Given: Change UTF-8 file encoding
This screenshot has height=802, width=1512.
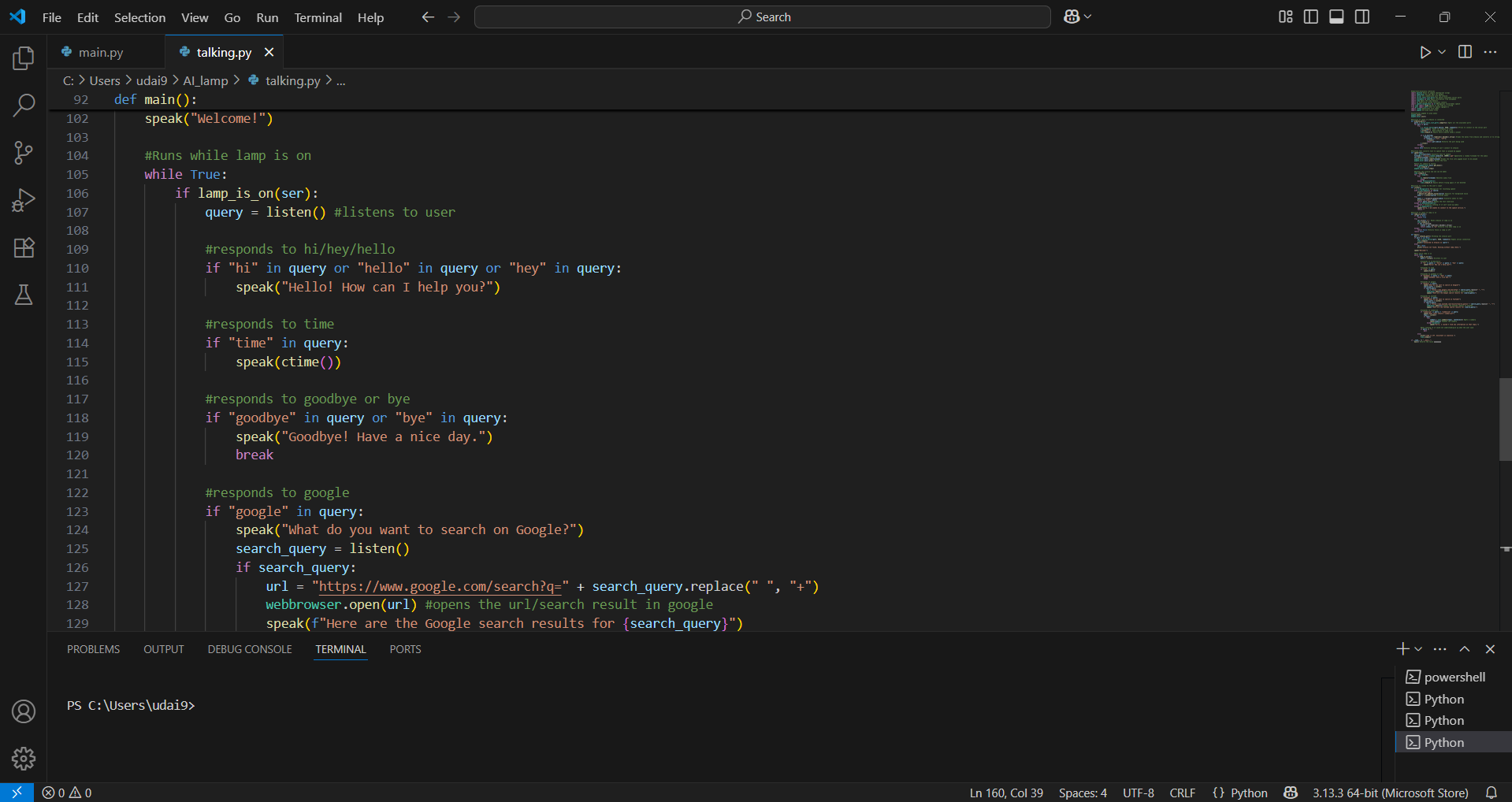Looking at the screenshot, I should (1139, 793).
